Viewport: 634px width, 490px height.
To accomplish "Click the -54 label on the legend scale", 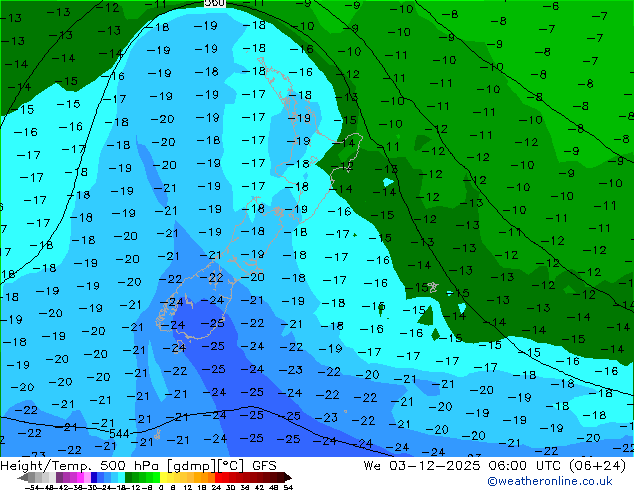I will click(x=32, y=487).
